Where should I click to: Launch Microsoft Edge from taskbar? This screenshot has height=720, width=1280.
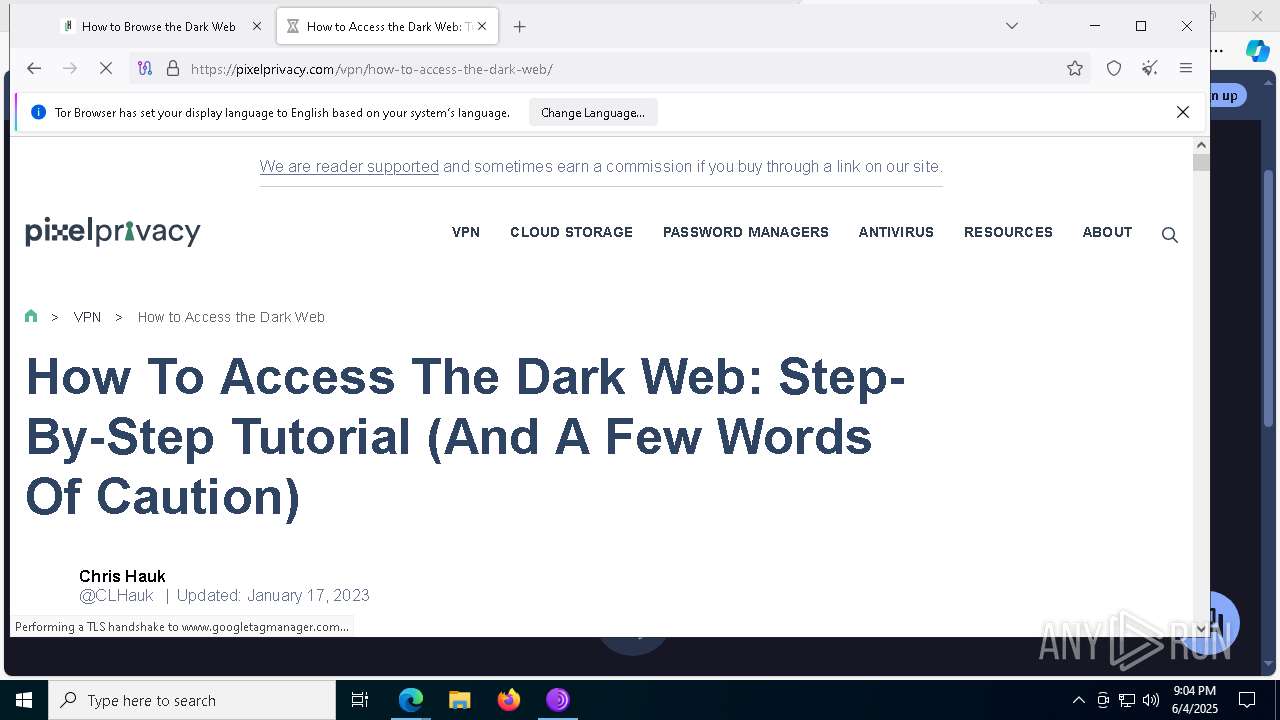tap(411, 700)
